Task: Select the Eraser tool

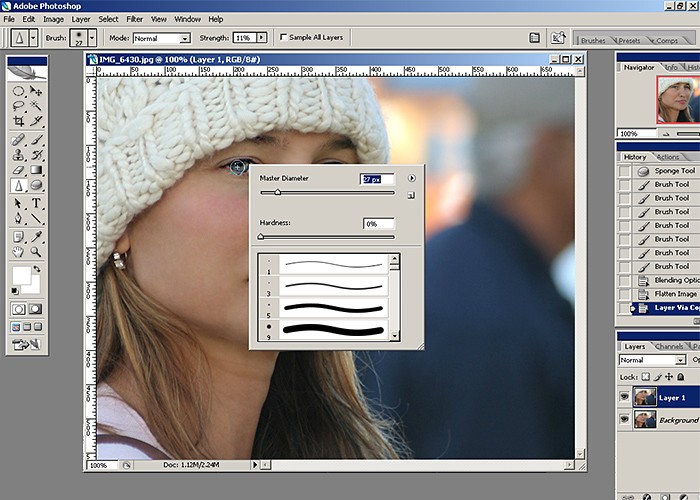Action: 18,170
